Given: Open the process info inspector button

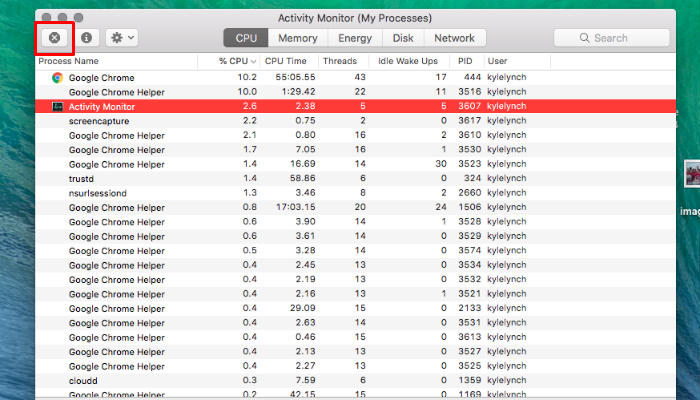Looking at the screenshot, I should [x=87, y=38].
